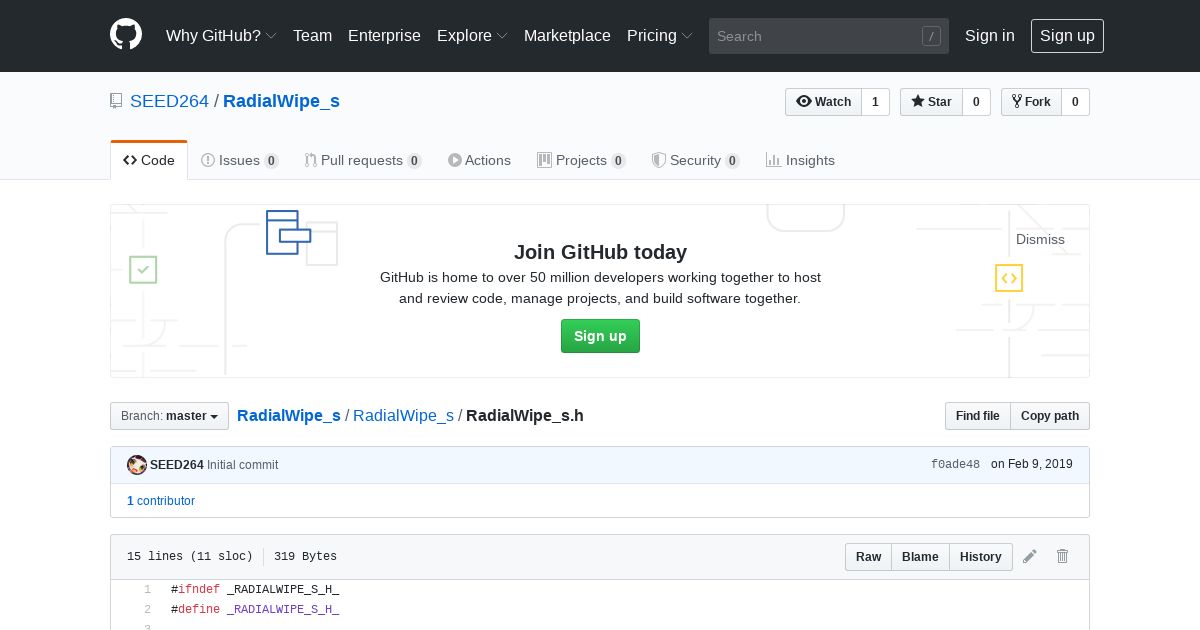
Task: Click the 'on Feb 9, 2019' date
Action: tap(1032, 464)
